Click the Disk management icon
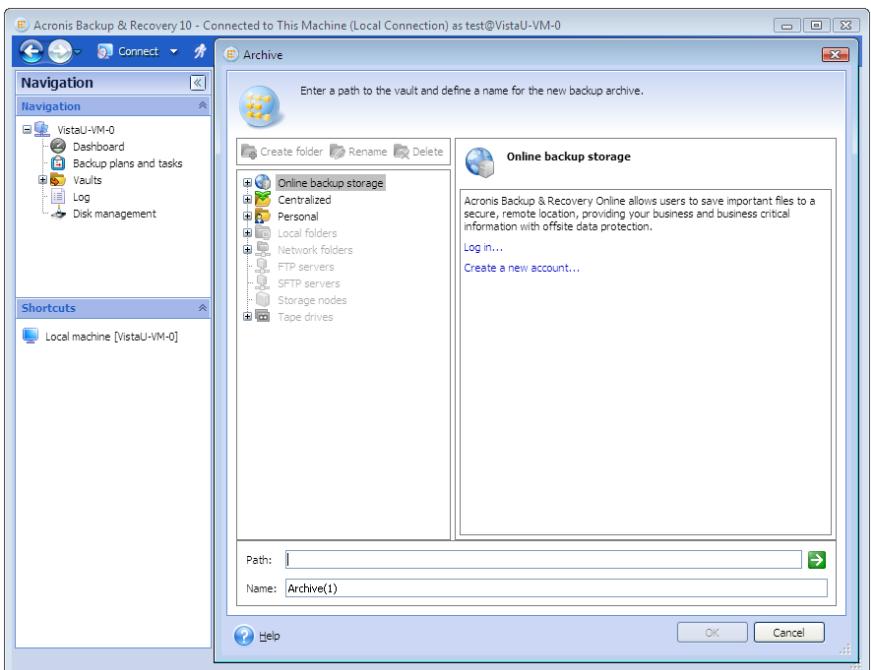Image resolution: width=871 pixels, height=670 pixels. click(x=58, y=213)
